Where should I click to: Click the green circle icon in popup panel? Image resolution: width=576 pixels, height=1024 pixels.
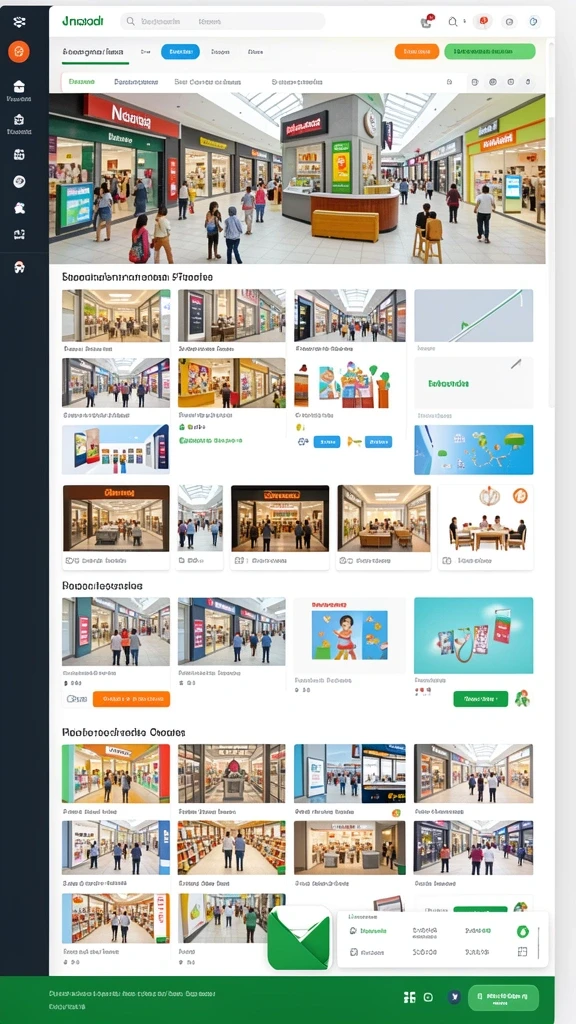[522, 931]
